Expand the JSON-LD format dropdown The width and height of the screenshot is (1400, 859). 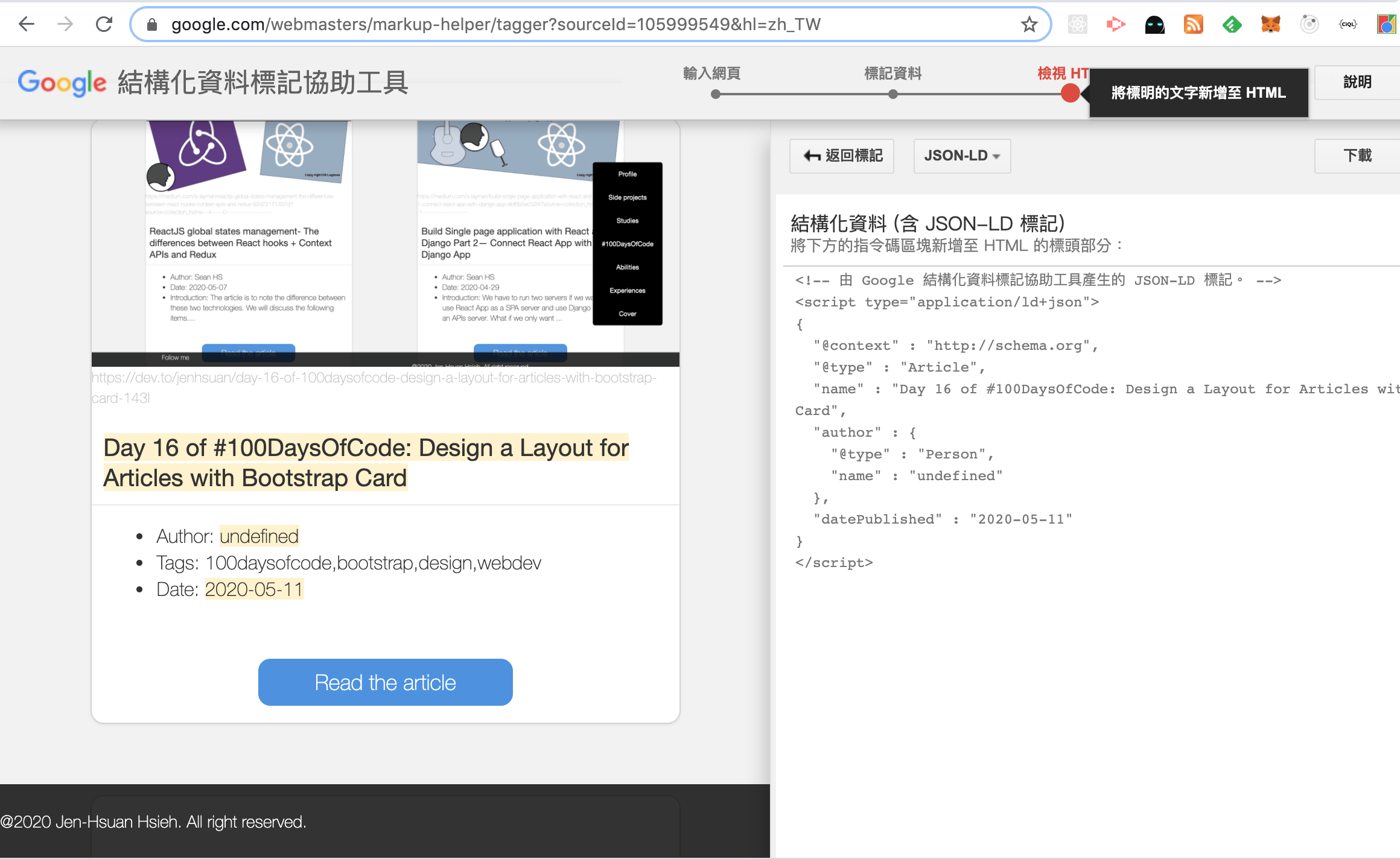coord(962,156)
